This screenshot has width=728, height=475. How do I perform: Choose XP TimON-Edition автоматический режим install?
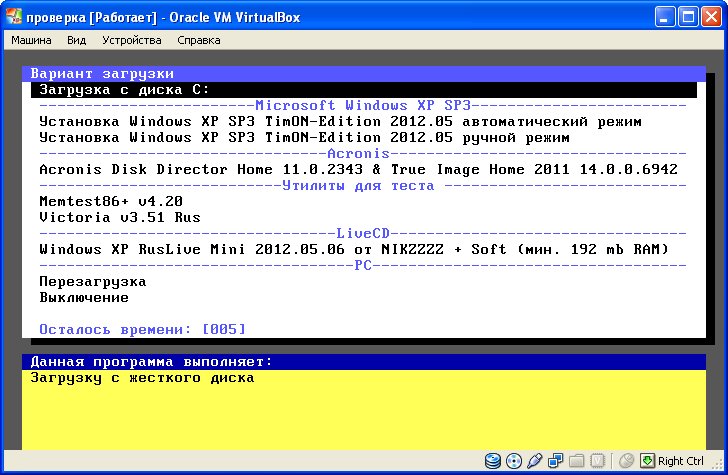(x=340, y=122)
